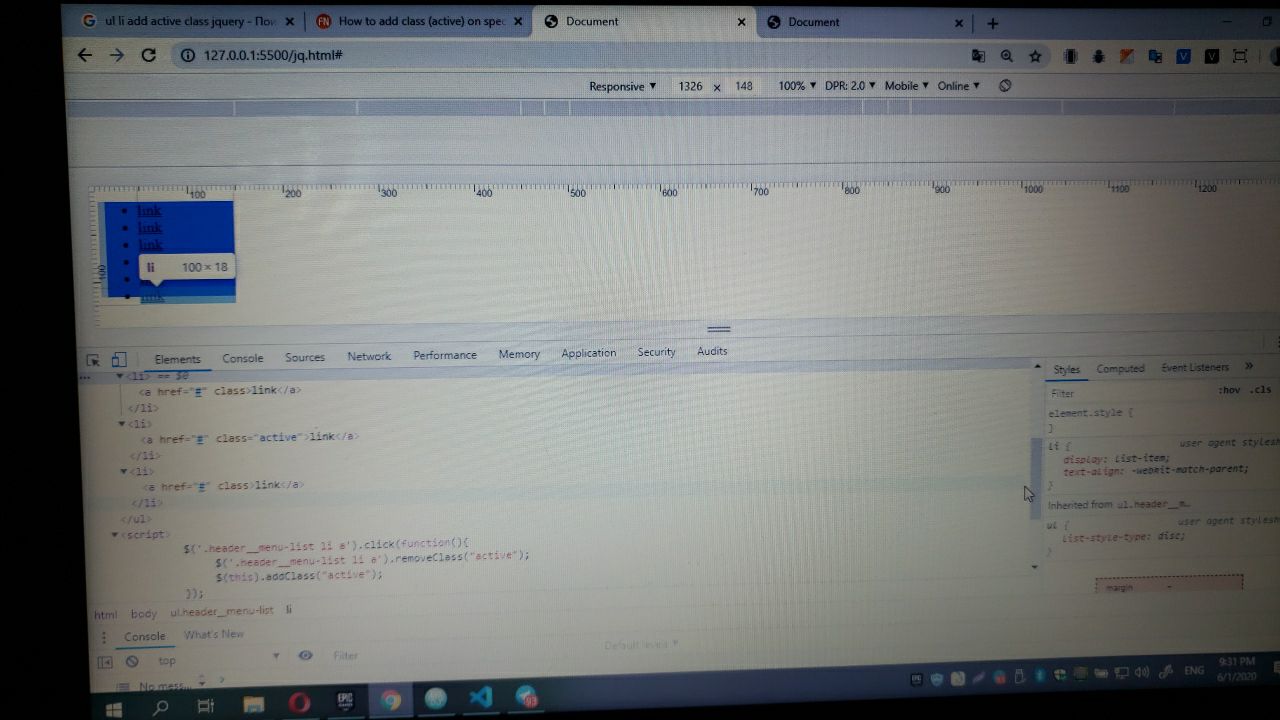The height and width of the screenshot is (720, 1280).
Task: Open Telegram from the taskbar
Action: [527, 697]
